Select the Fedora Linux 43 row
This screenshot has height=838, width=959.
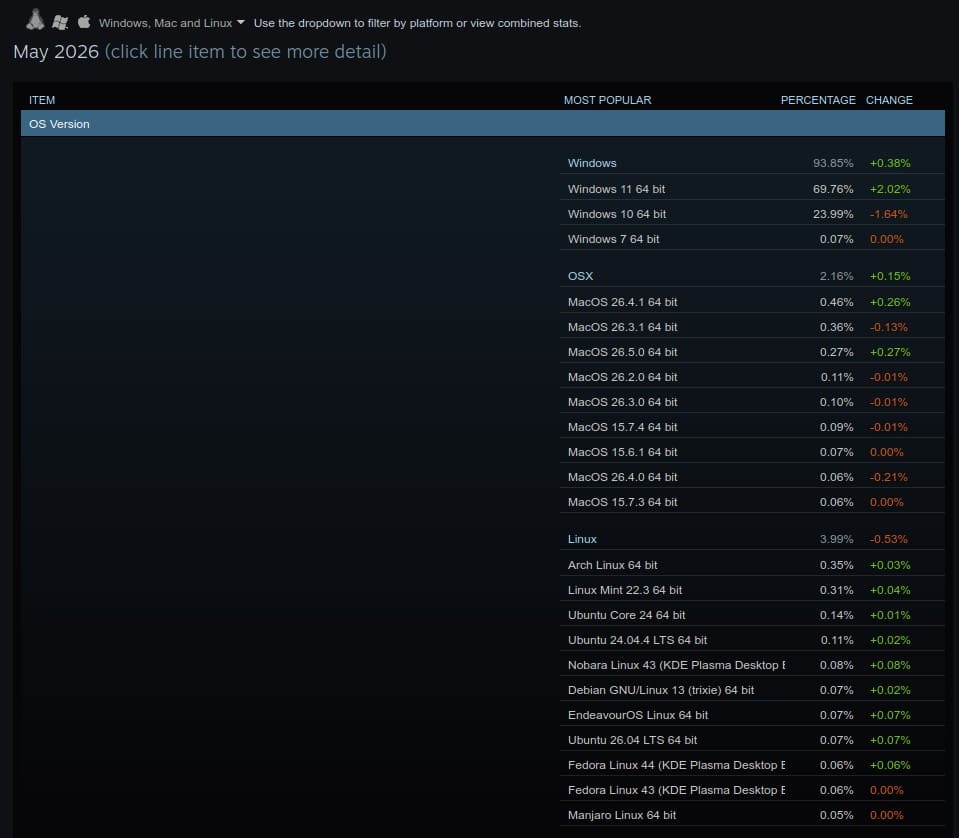pos(752,790)
